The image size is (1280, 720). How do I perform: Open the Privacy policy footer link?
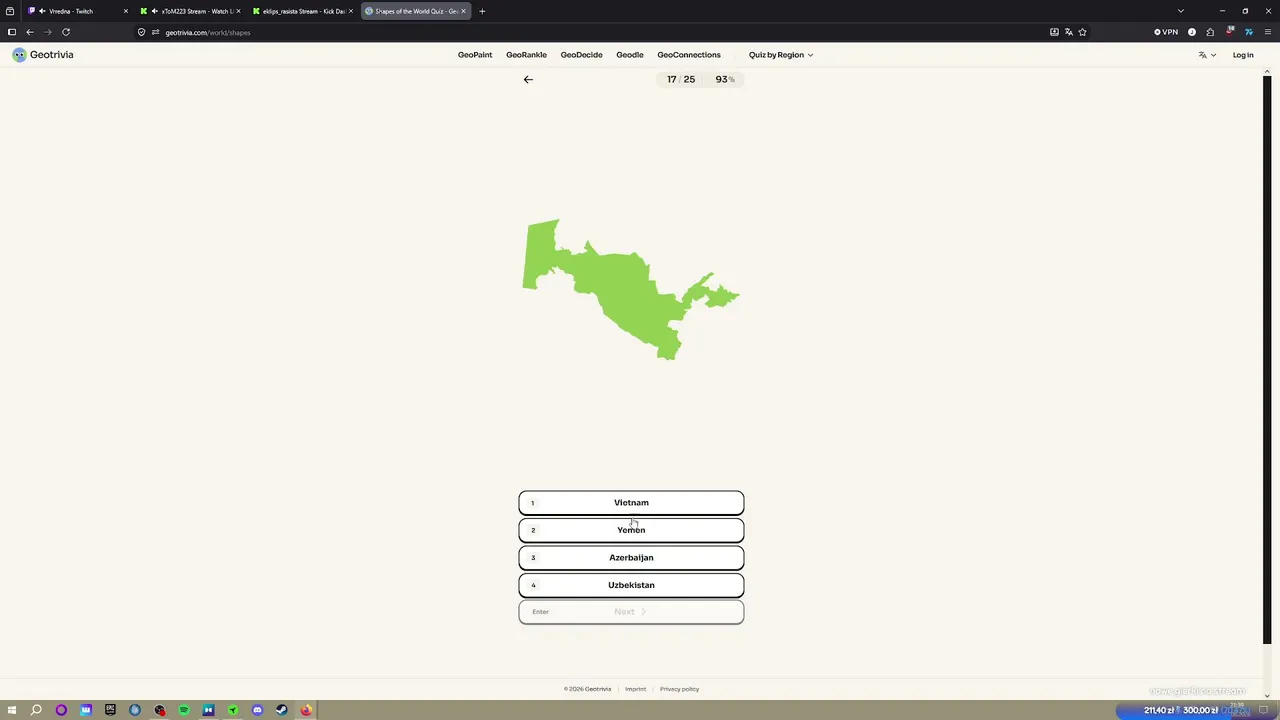(x=679, y=689)
